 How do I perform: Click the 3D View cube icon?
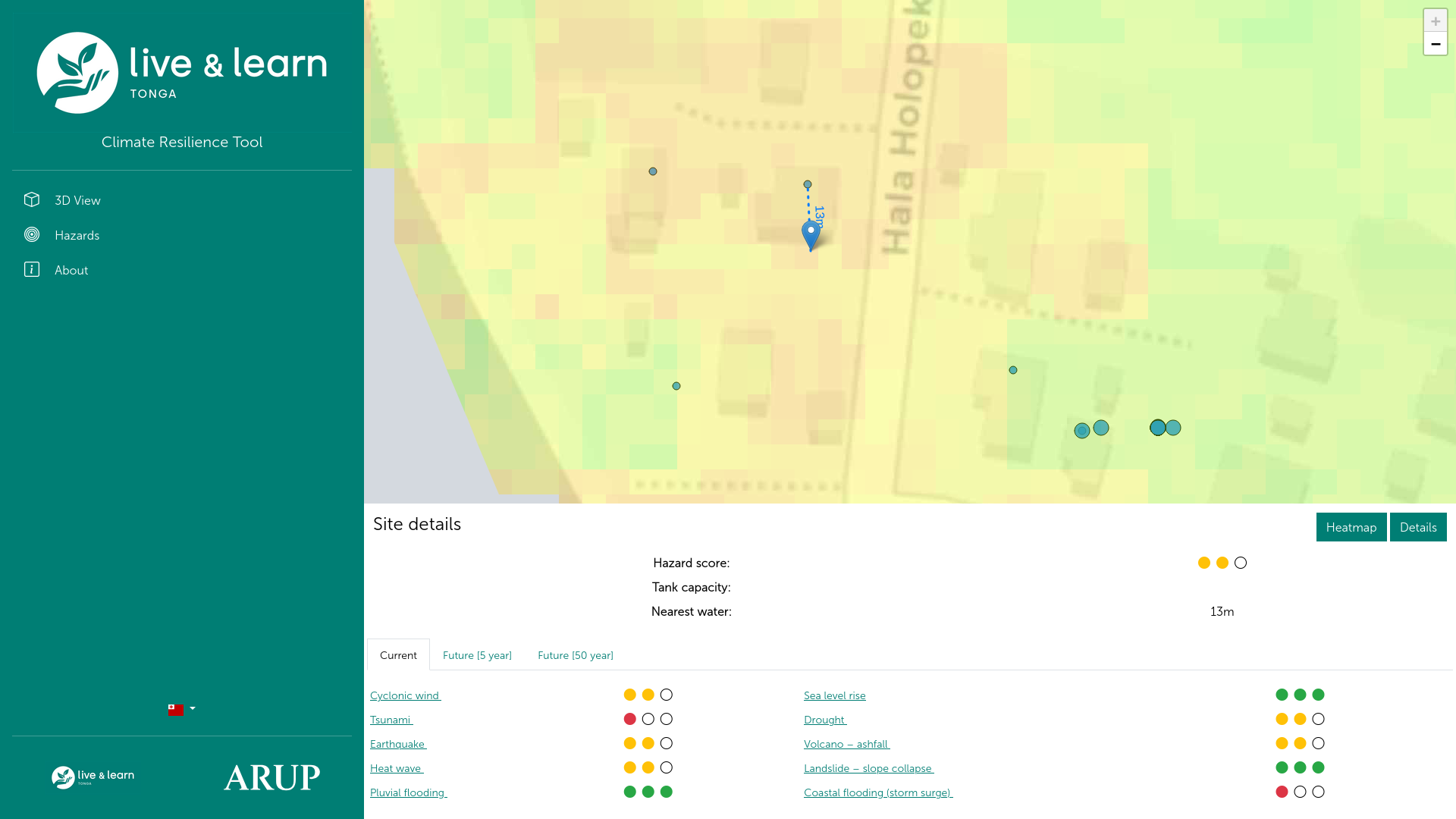(x=31, y=199)
